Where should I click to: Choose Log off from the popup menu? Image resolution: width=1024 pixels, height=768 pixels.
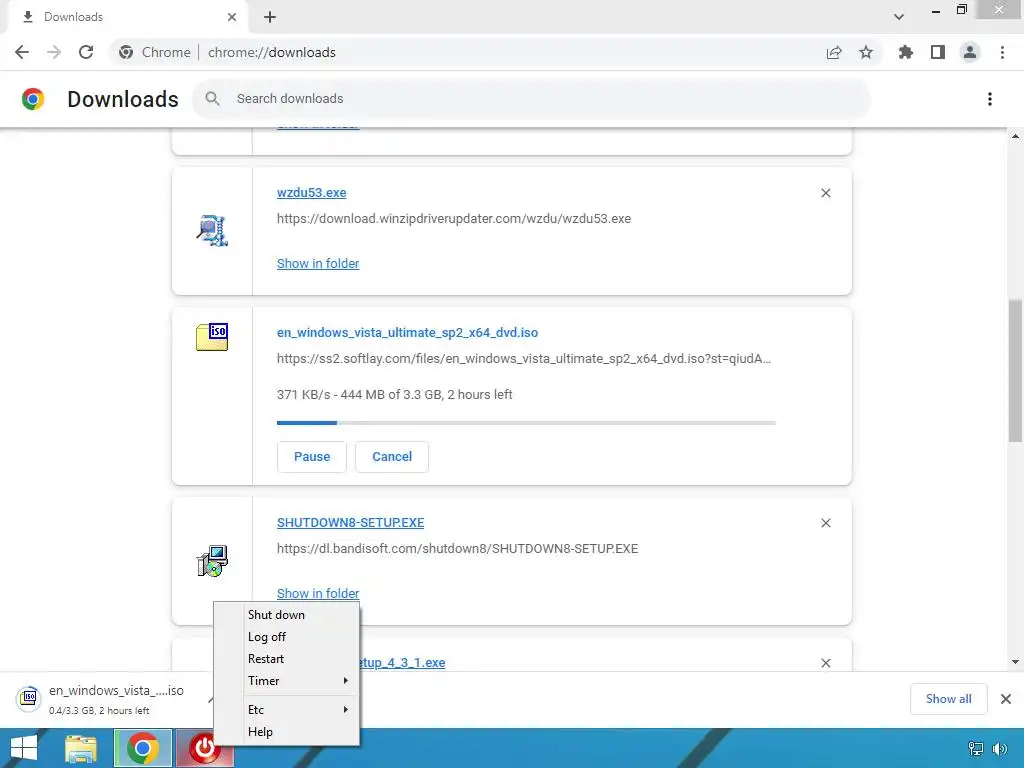coord(287,637)
